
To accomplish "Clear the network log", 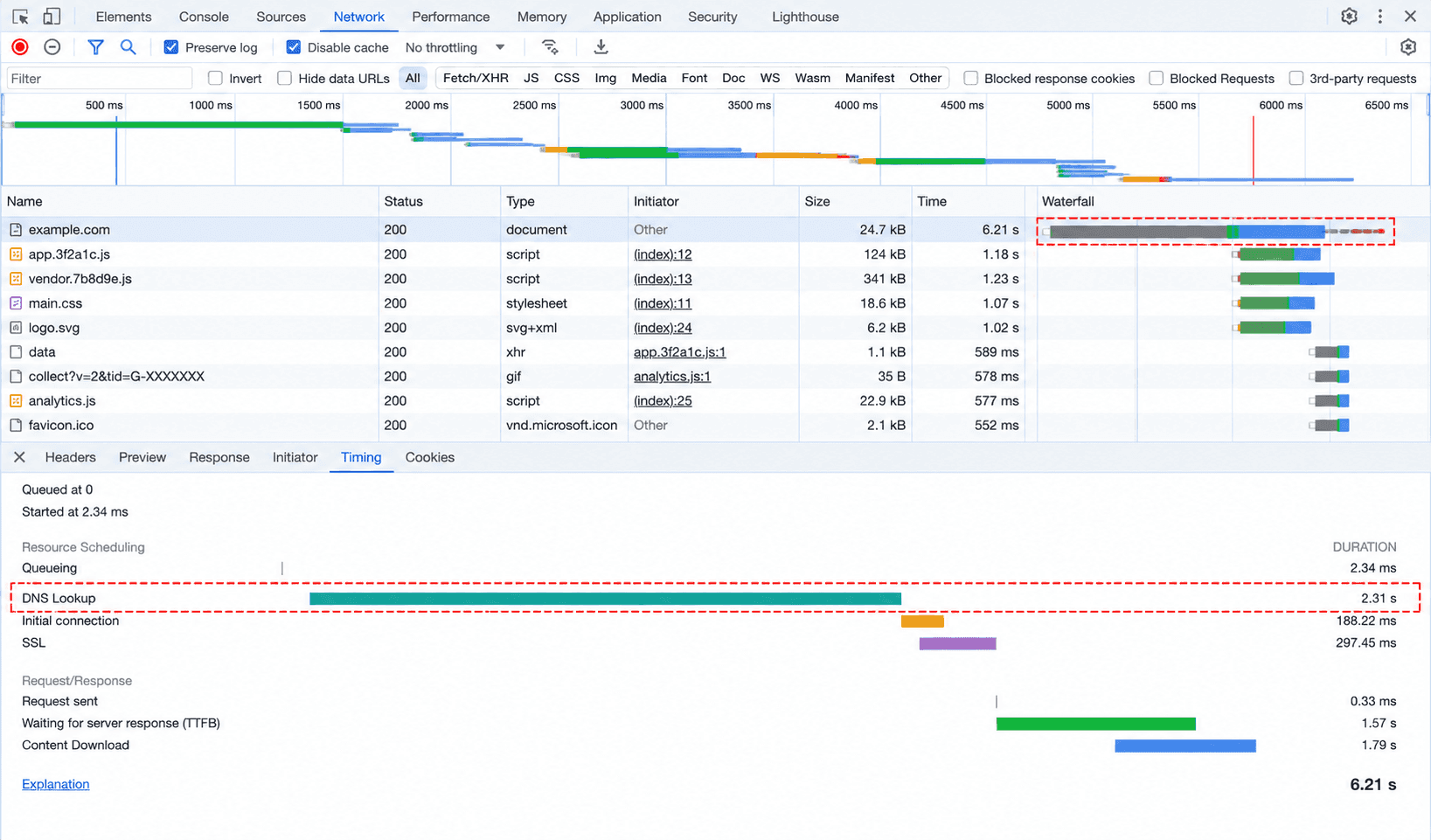I will pyautogui.click(x=52, y=47).
